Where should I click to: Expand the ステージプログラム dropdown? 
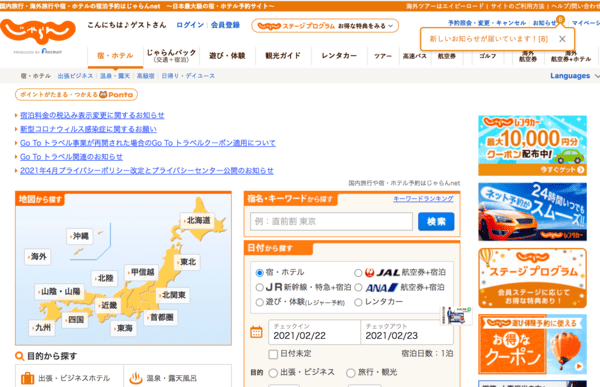(x=325, y=26)
